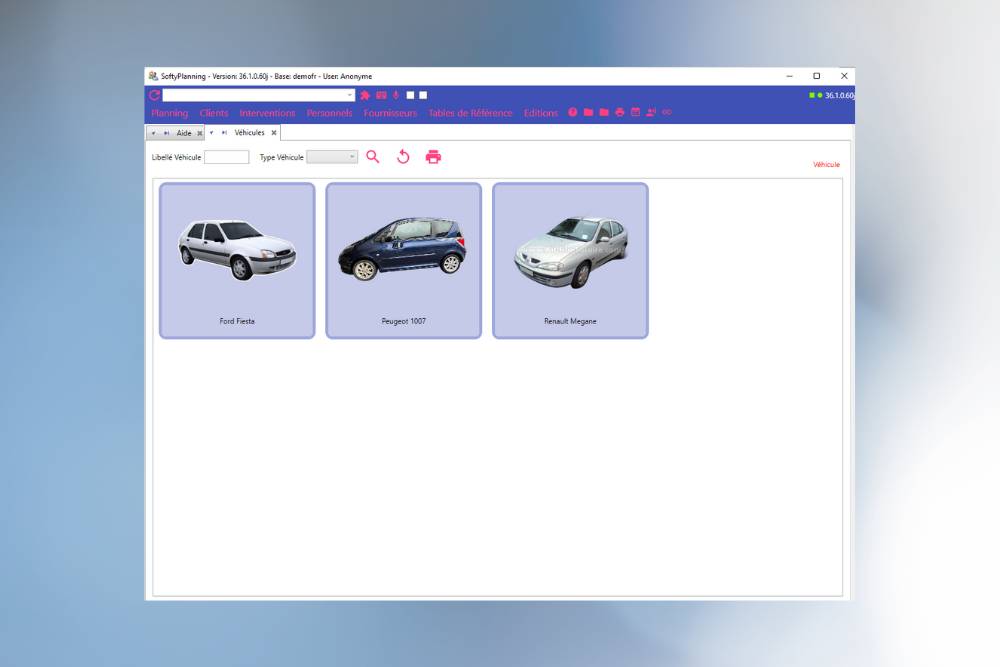
Task: Click the circular reset arrow icon
Action: pos(403,157)
